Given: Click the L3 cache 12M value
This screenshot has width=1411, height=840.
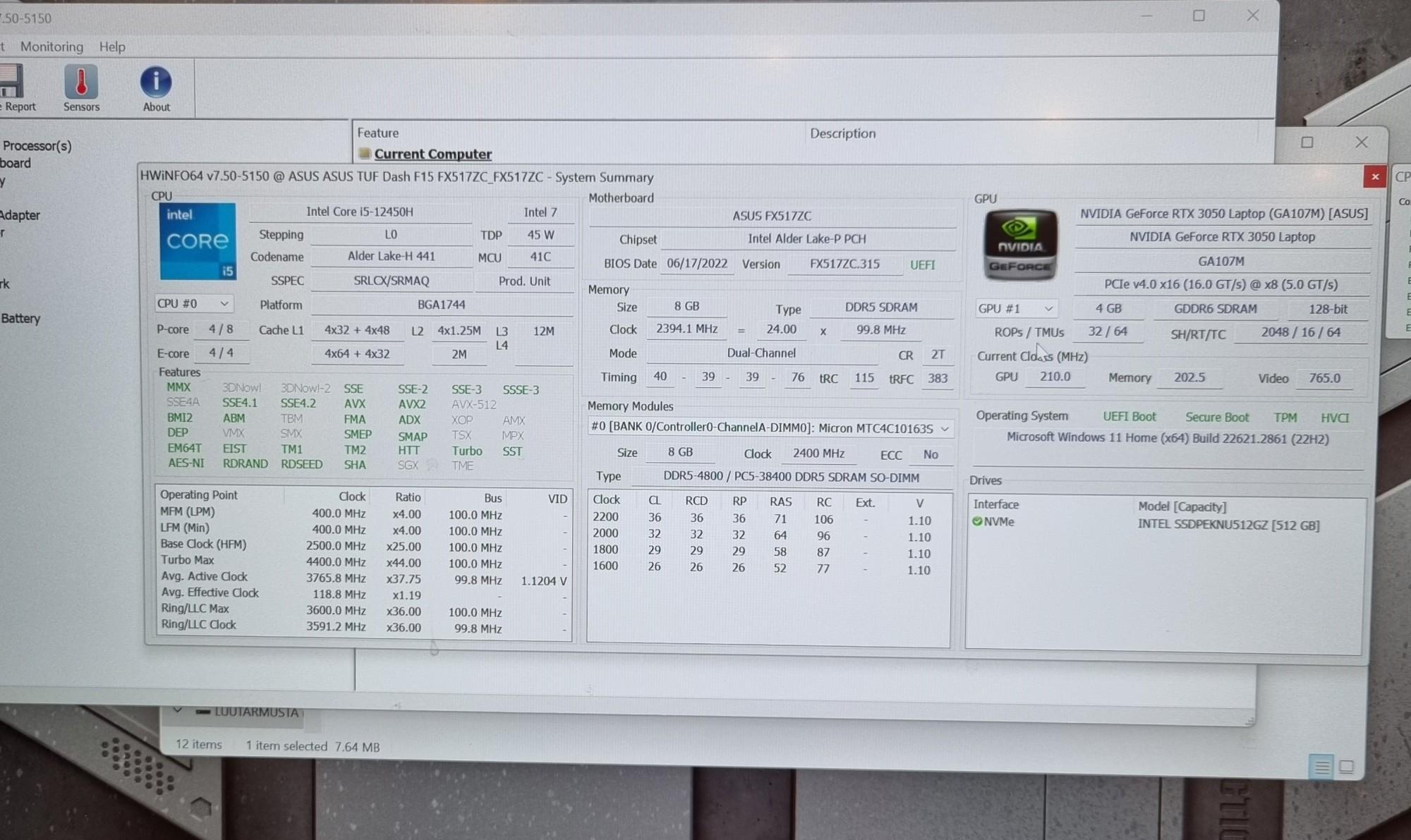Looking at the screenshot, I should [x=543, y=331].
